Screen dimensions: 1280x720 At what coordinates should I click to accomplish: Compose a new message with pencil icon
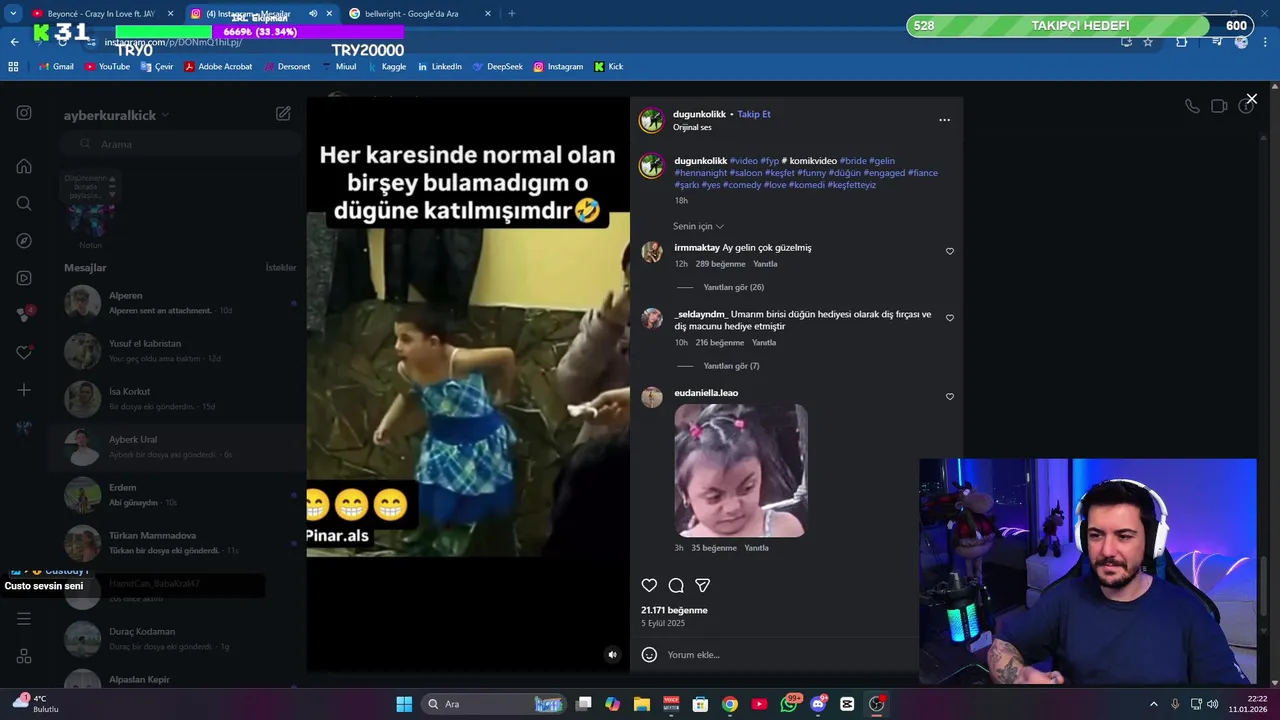pos(283,114)
